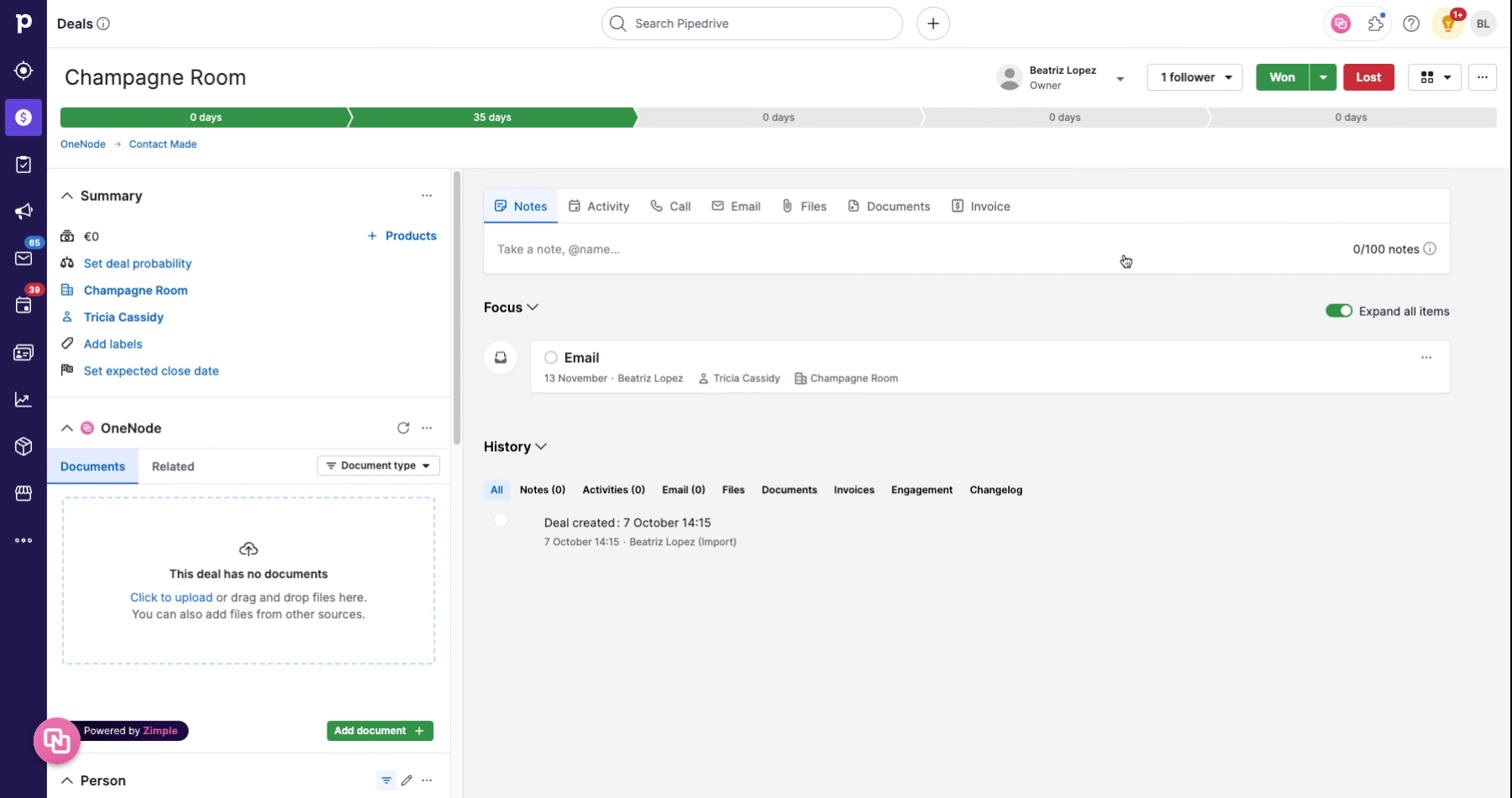Switch to the Call tab
The height and width of the screenshot is (798, 1512).
click(670, 206)
